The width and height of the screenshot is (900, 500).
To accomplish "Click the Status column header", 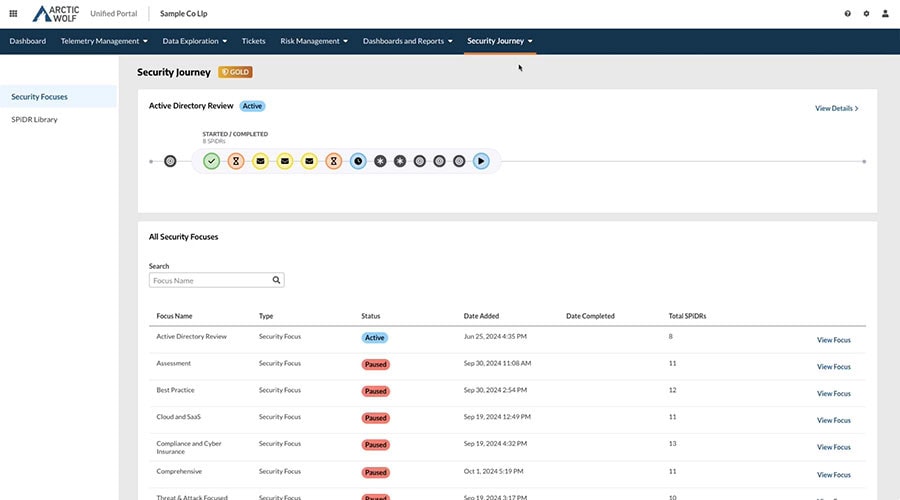I will point(371,316).
